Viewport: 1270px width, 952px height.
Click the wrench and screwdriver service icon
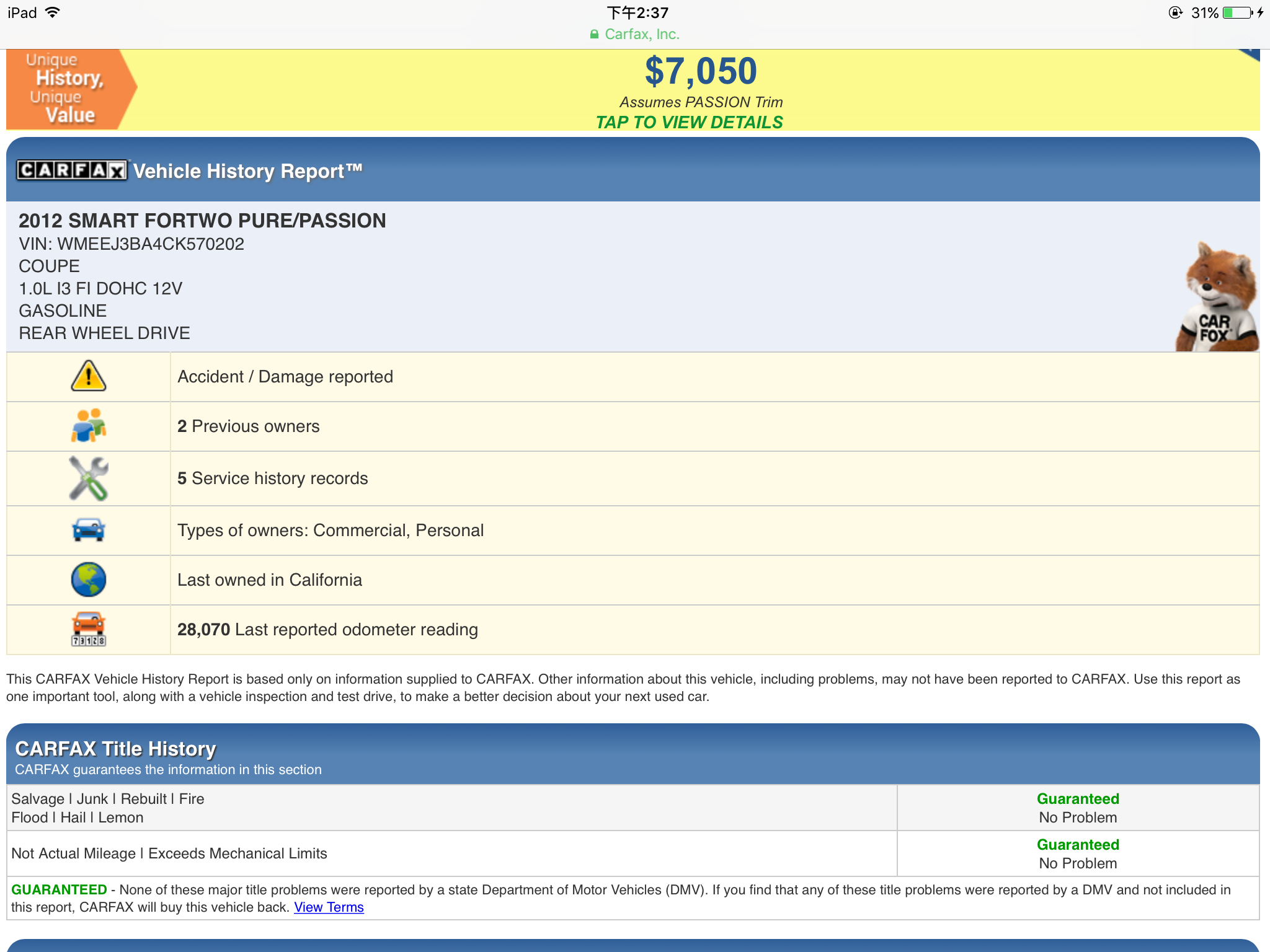click(x=88, y=478)
